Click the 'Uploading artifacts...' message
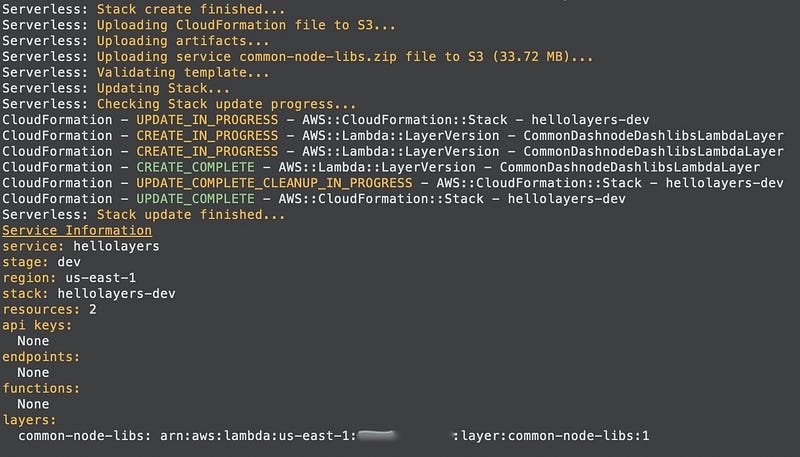This screenshot has width=800, height=457. [x=182, y=41]
